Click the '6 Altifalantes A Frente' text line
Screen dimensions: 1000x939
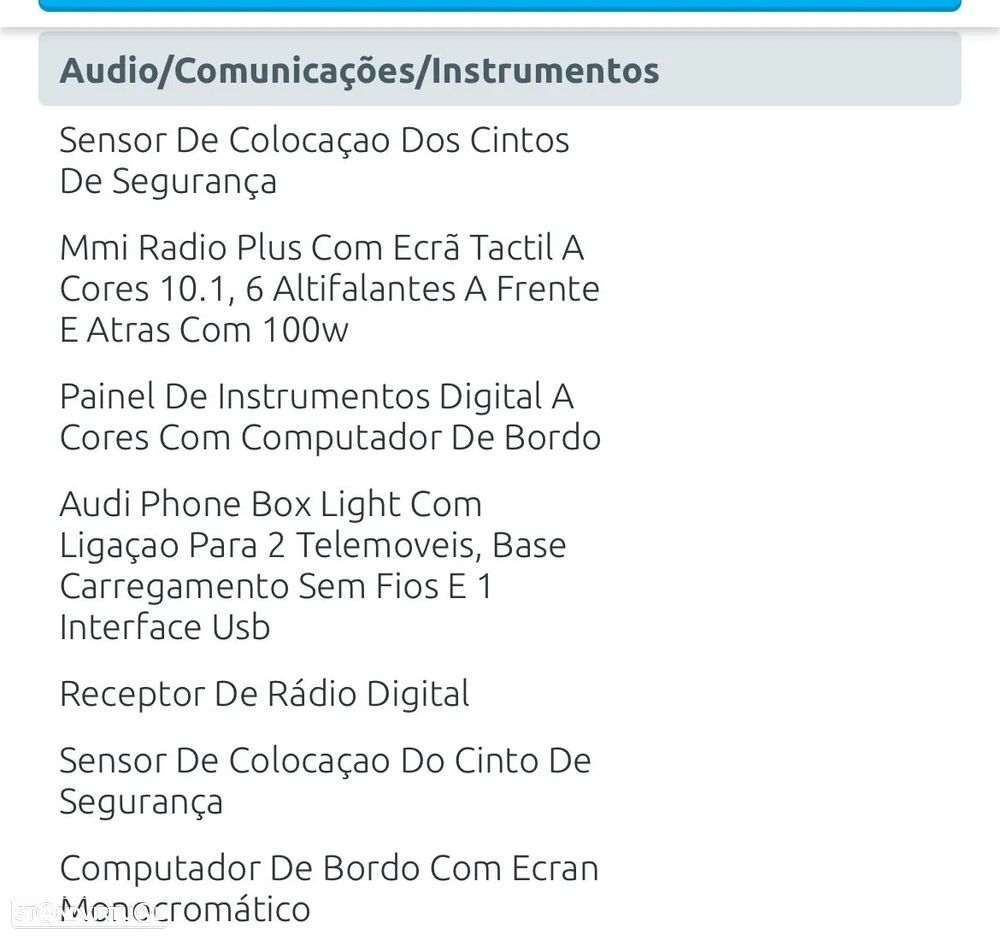coord(329,289)
